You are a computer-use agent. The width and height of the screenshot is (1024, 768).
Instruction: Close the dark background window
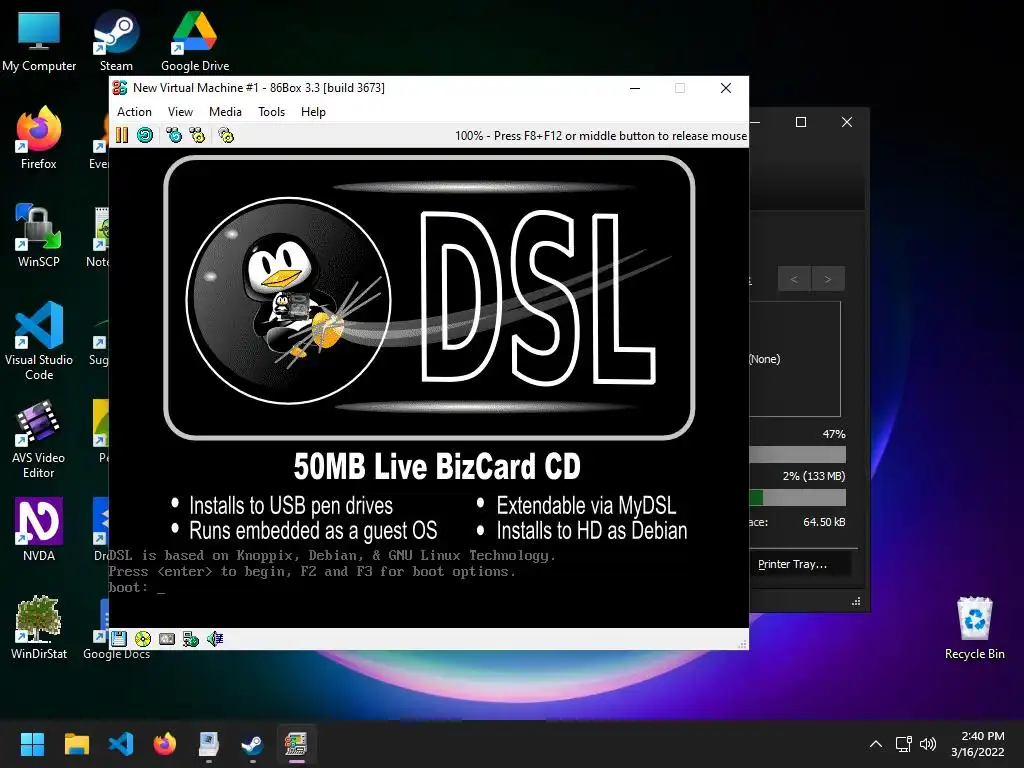[x=846, y=122]
